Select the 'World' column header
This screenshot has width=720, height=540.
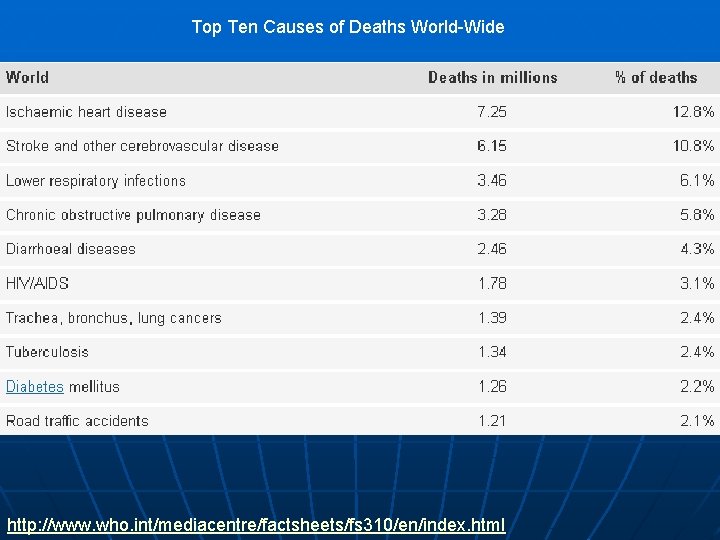[x=27, y=77]
